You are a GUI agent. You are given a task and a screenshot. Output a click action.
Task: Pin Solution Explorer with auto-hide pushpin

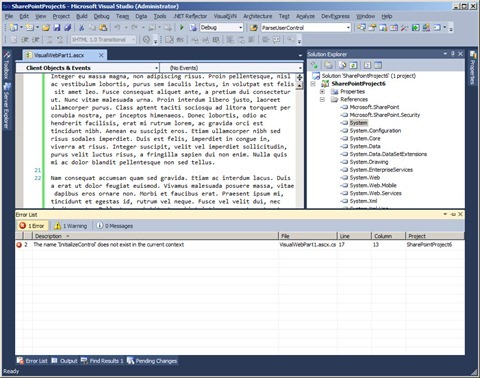click(453, 54)
